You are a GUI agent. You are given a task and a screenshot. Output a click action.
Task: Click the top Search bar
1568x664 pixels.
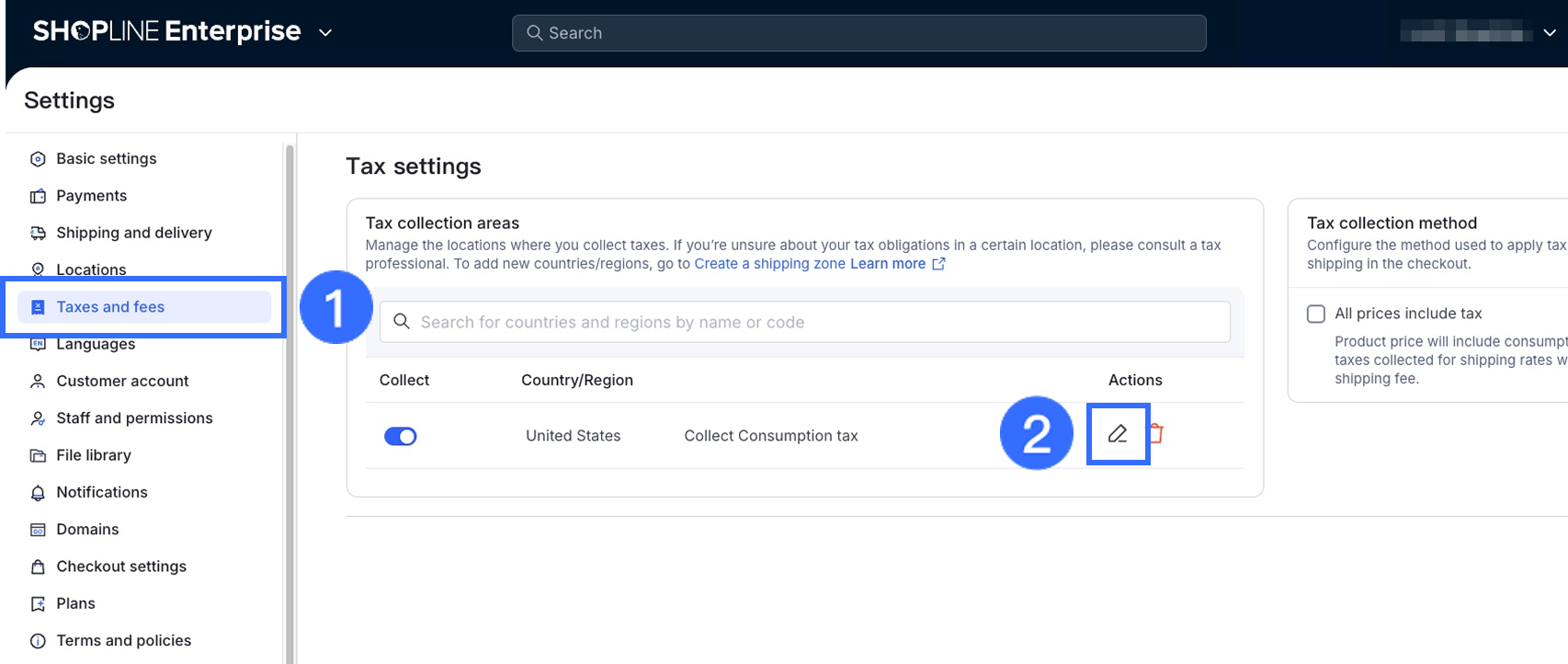point(858,33)
